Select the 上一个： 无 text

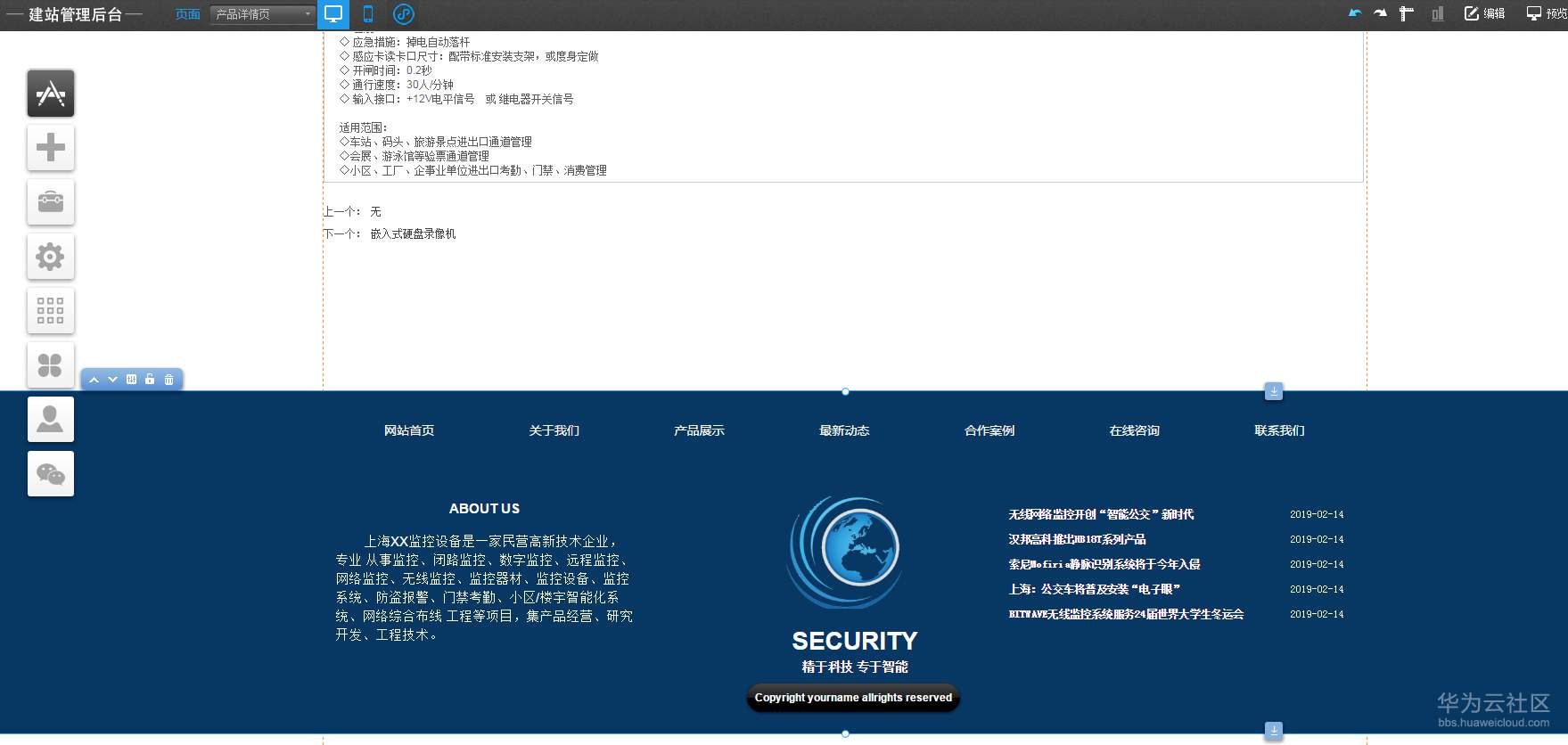click(x=352, y=211)
